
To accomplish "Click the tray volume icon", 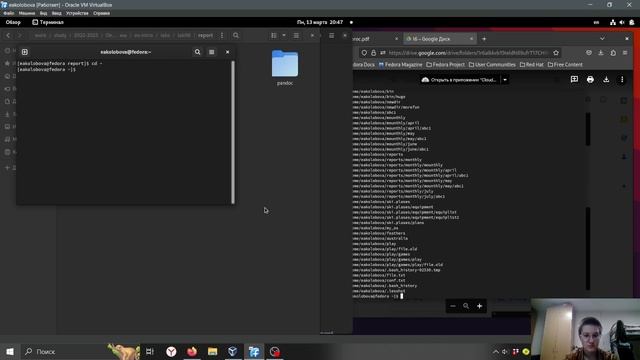I will tap(505, 351).
